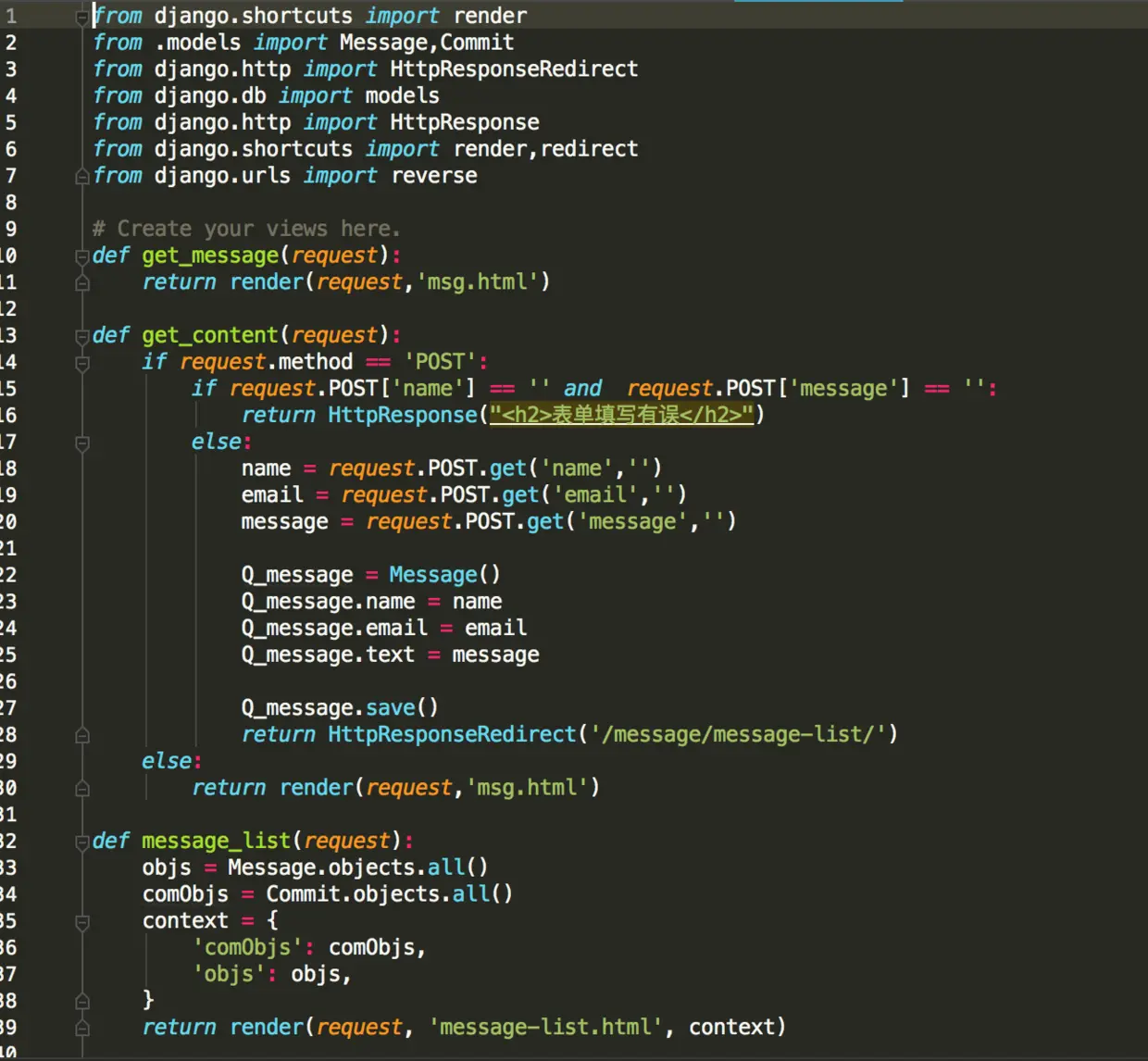Click 'models' at the end of the django.db import

pos(402,96)
